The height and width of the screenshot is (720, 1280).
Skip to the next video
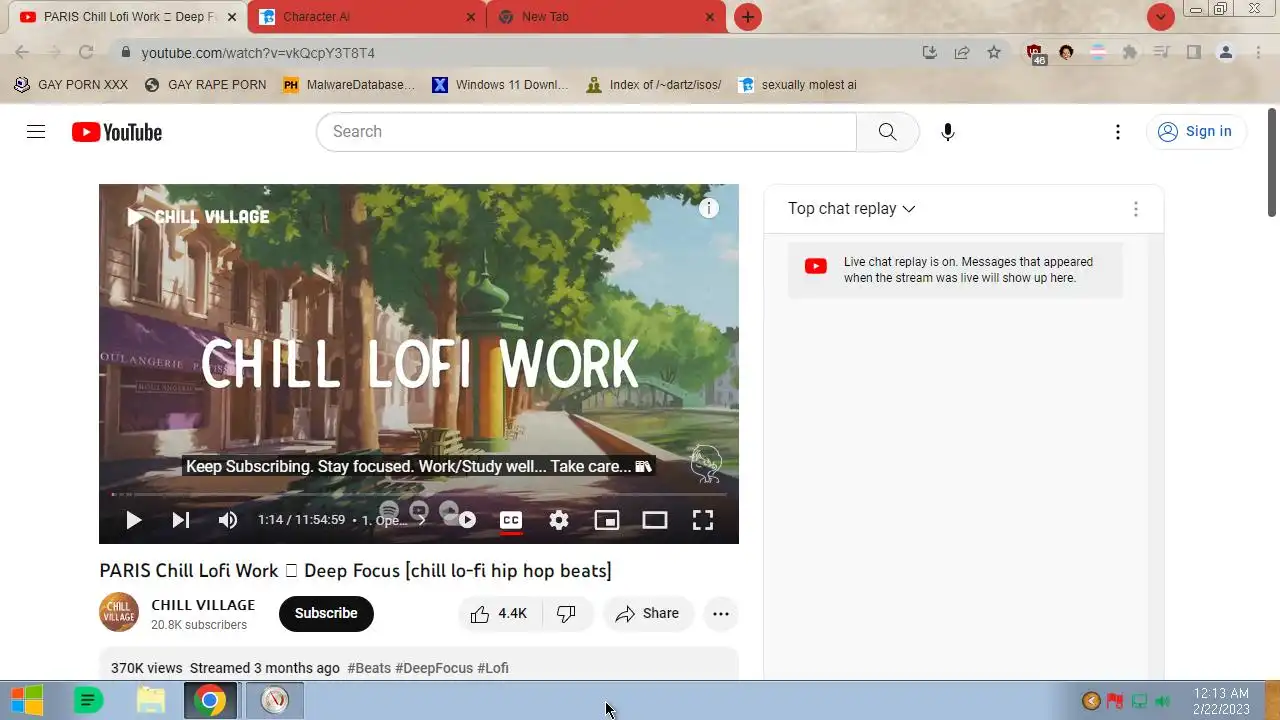pyautogui.click(x=181, y=520)
